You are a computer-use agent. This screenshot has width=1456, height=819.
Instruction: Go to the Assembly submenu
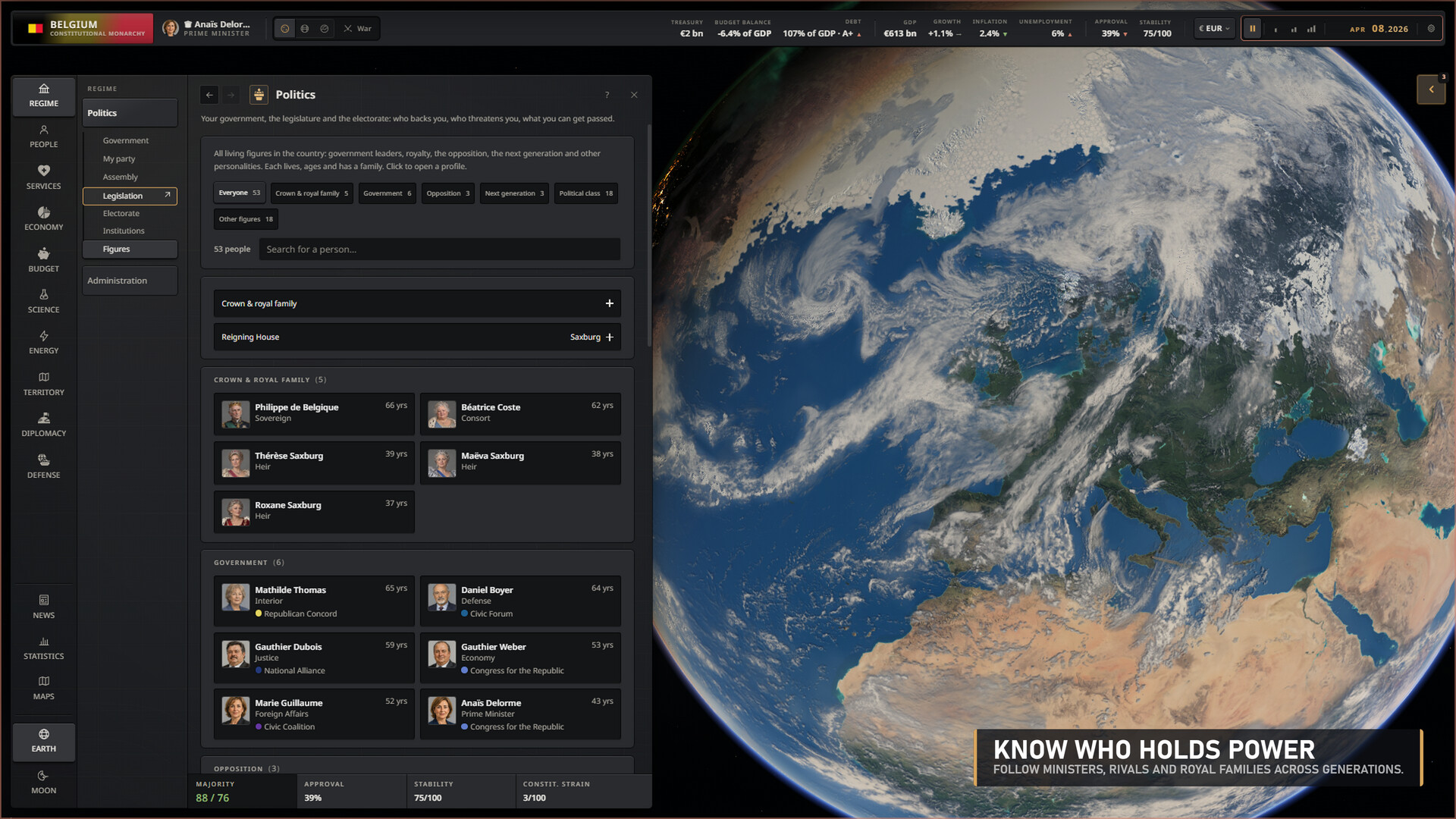click(x=121, y=177)
